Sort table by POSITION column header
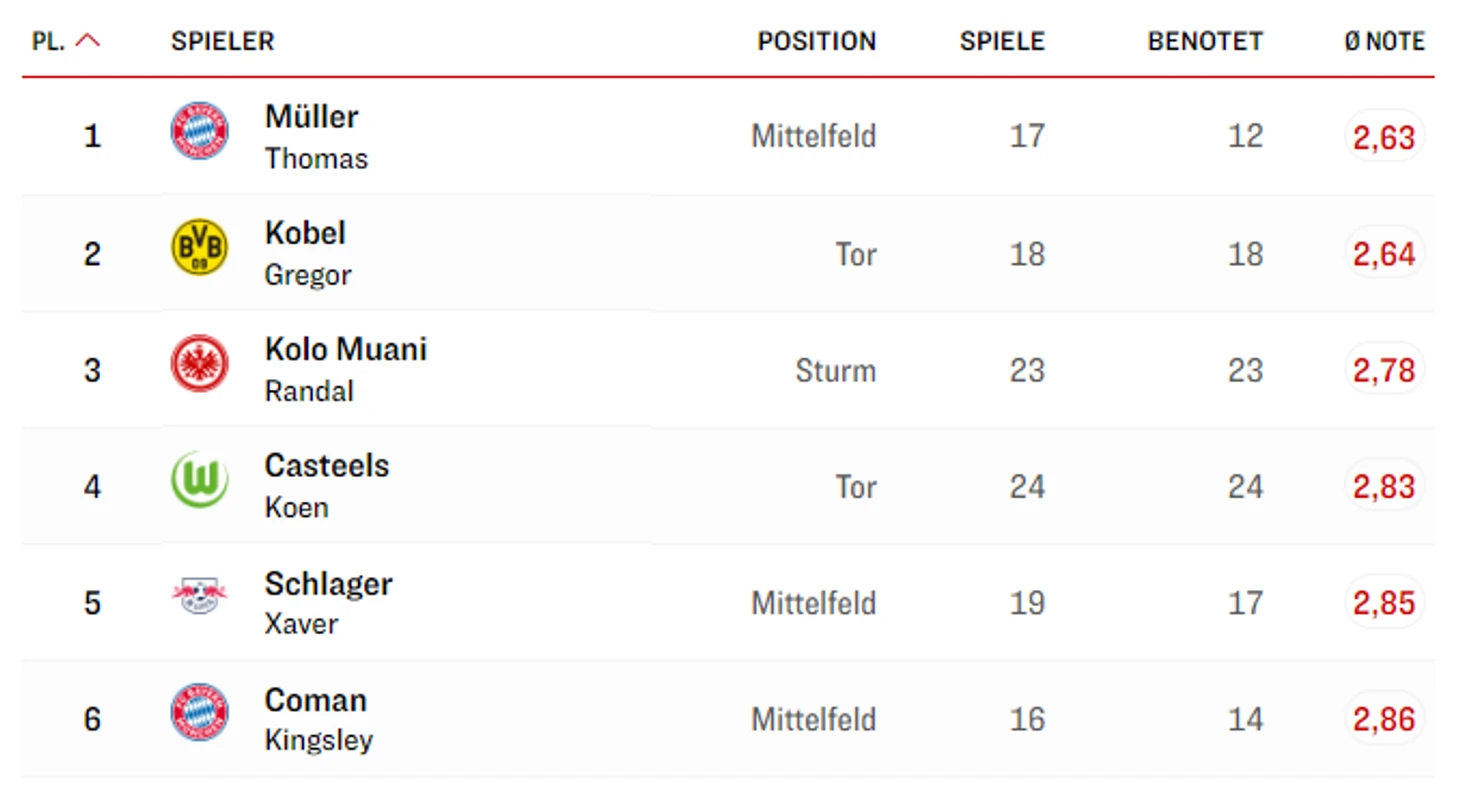 click(816, 42)
